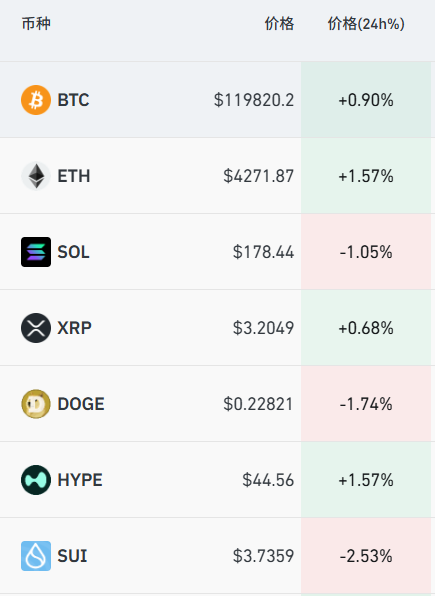Open the BTC coin name link
The image size is (435, 596).
[73, 100]
